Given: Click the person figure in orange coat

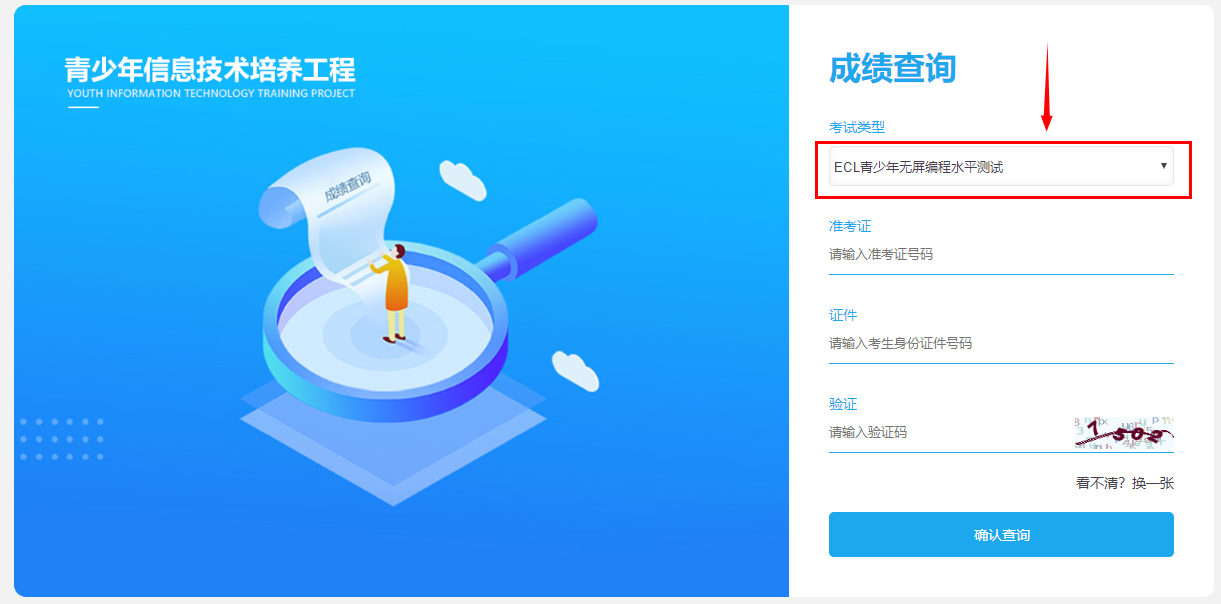Looking at the screenshot, I should pyautogui.click(x=395, y=293).
